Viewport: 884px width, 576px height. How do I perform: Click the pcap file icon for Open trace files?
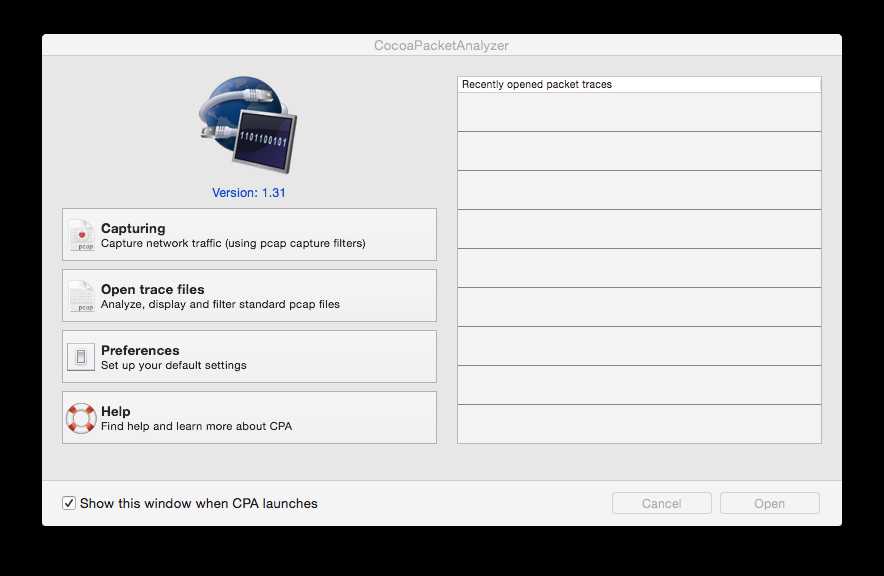click(x=82, y=296)
